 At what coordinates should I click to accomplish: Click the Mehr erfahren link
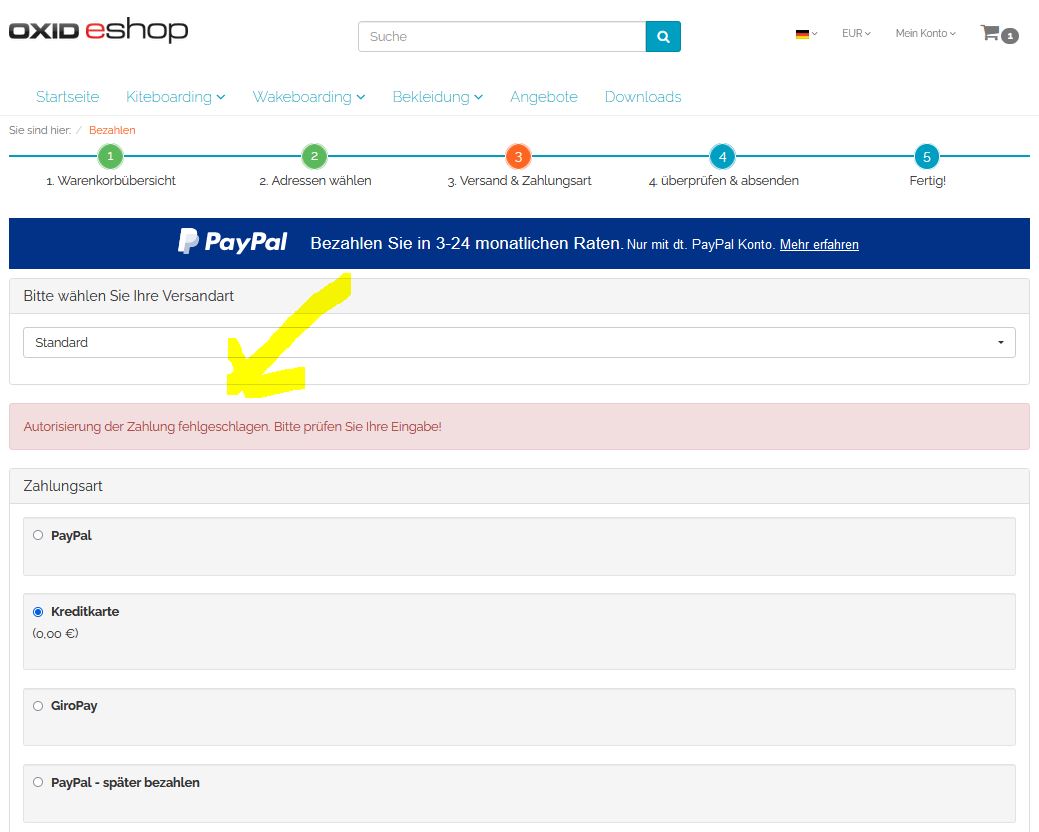pyautogui.click(x=818, y=245)
